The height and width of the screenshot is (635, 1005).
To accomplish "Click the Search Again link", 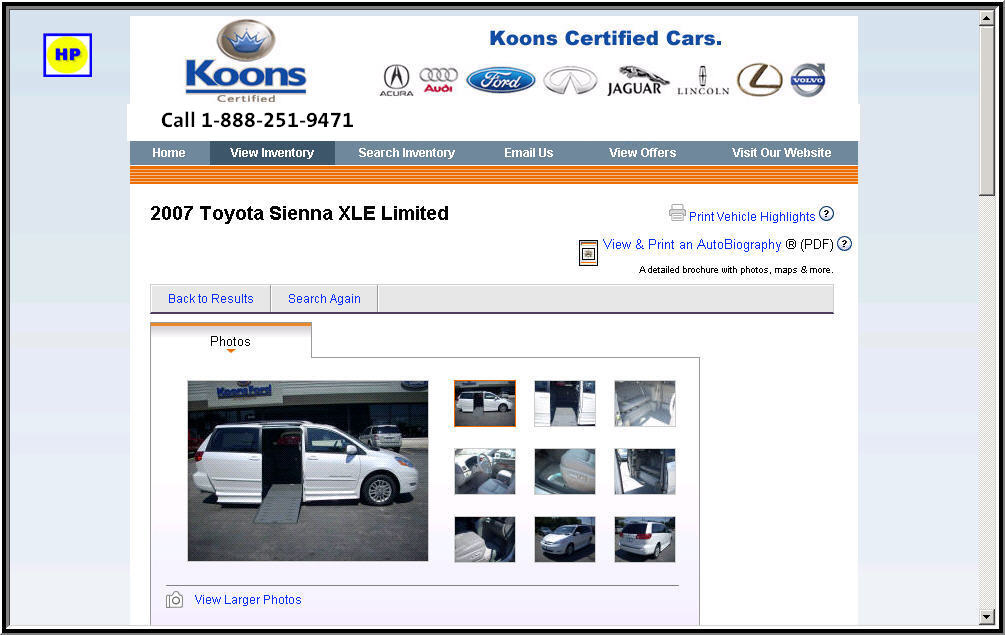I will [324, 299].
